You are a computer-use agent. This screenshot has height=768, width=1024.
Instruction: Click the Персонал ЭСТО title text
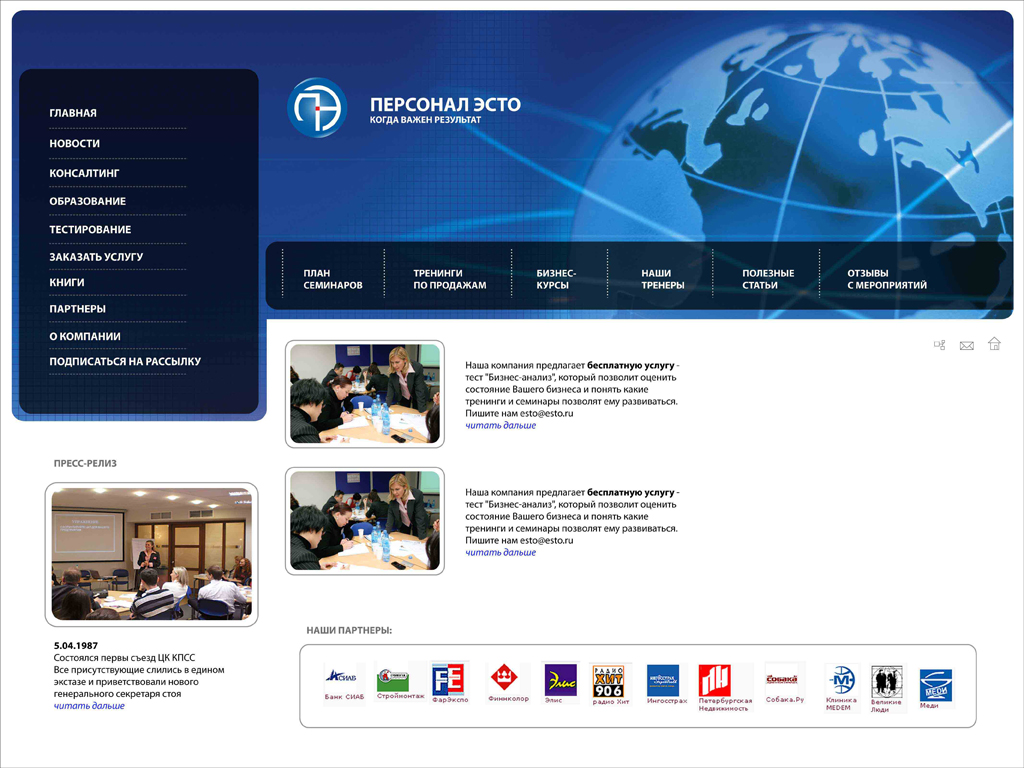point(445,104)
